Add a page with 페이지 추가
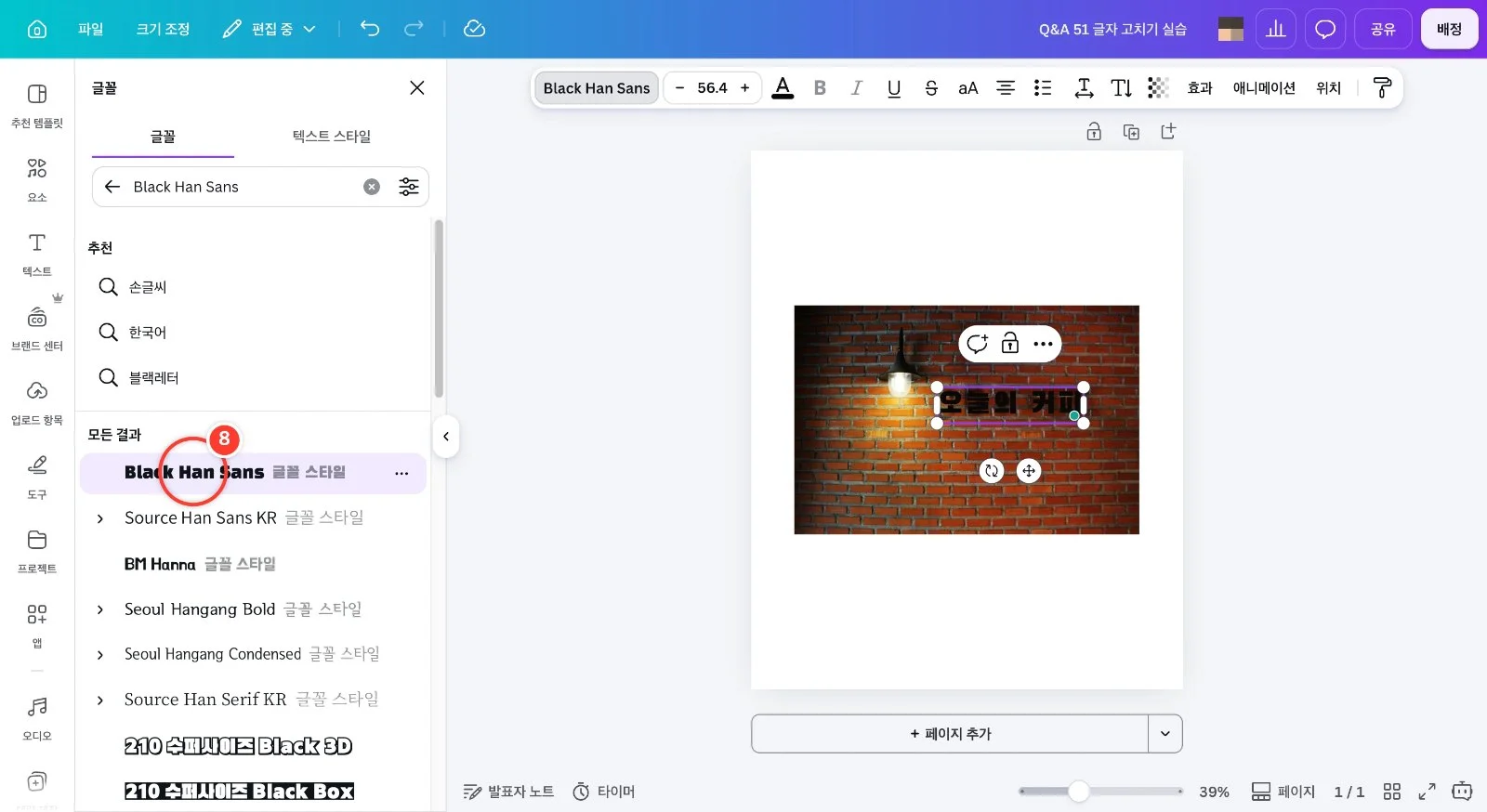Image resolution: width=1487 pixels, height=812 pixels. (950, 734)
